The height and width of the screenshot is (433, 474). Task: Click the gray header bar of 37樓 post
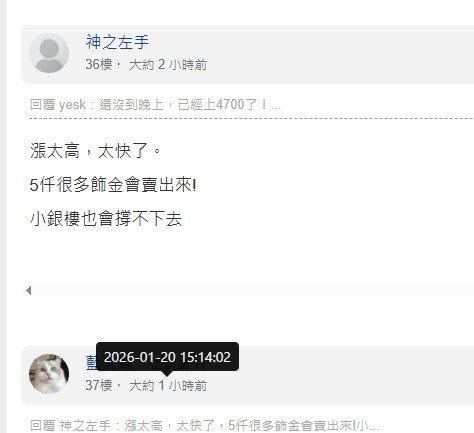[x=247, y=375]
